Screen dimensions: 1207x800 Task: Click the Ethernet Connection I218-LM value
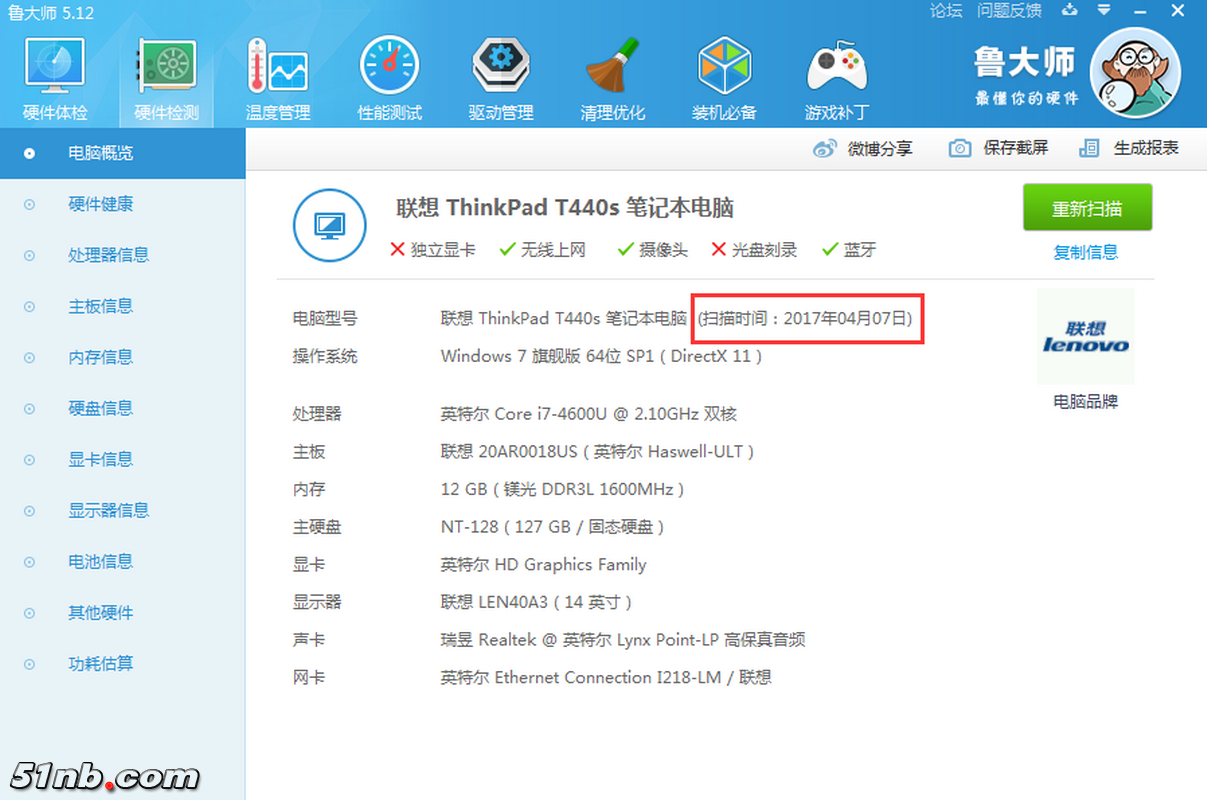[606, 677]
